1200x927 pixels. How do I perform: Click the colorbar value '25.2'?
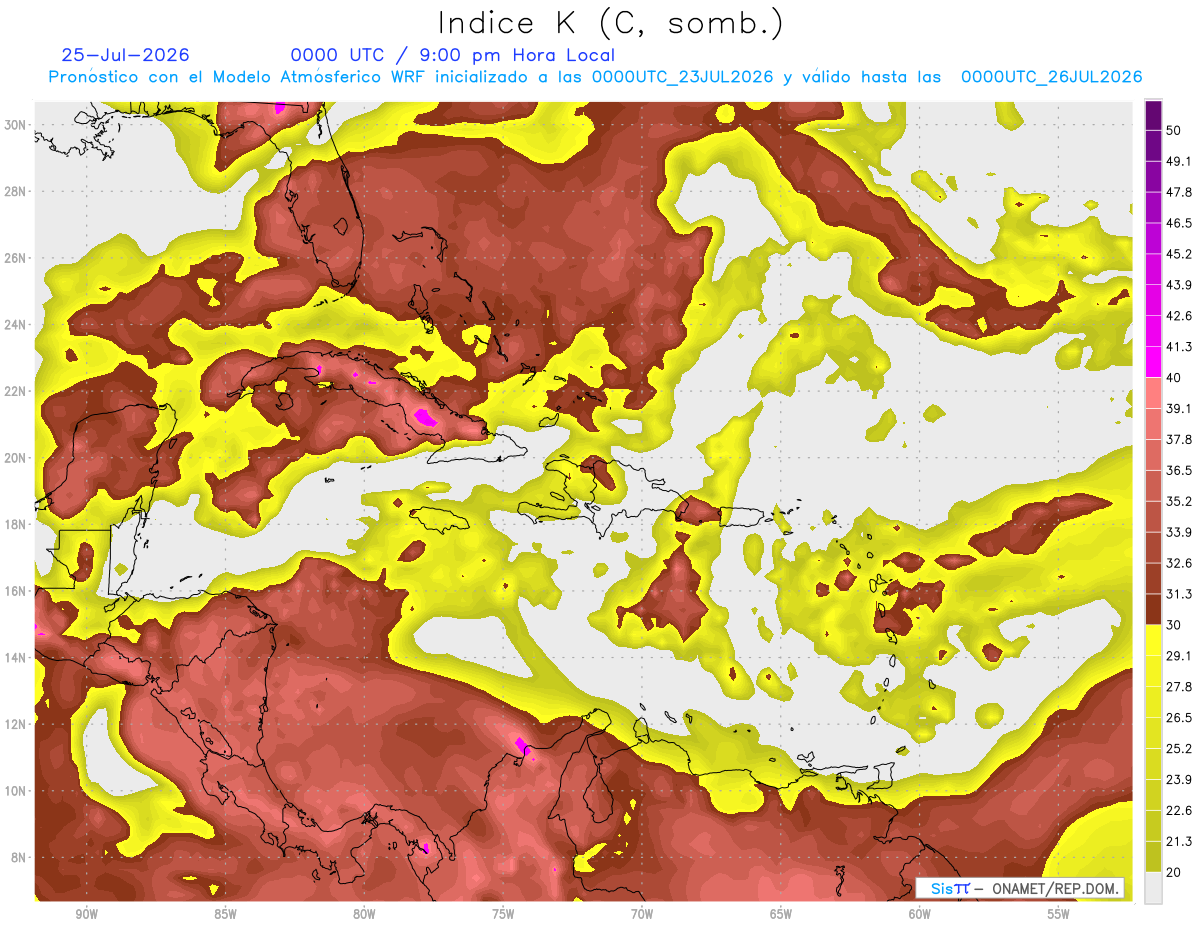point(1179,749)
